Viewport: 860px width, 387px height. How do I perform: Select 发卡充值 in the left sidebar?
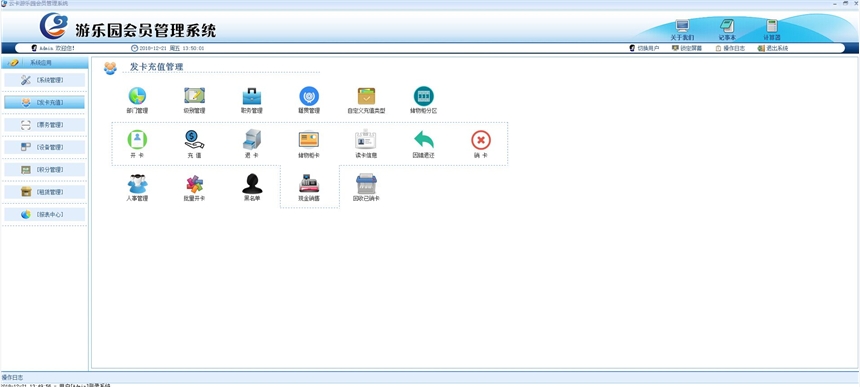click(x=44, y=103)
